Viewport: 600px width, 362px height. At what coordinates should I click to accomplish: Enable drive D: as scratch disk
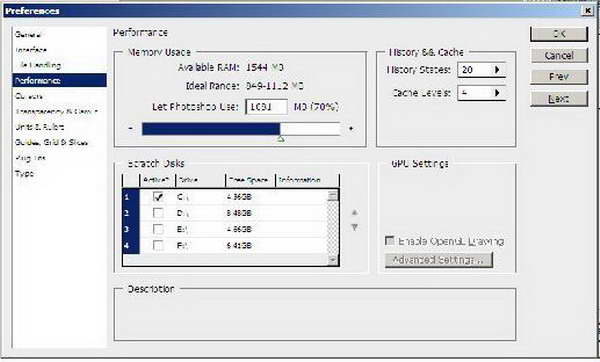pyautogui.click(x=158, y=213)
